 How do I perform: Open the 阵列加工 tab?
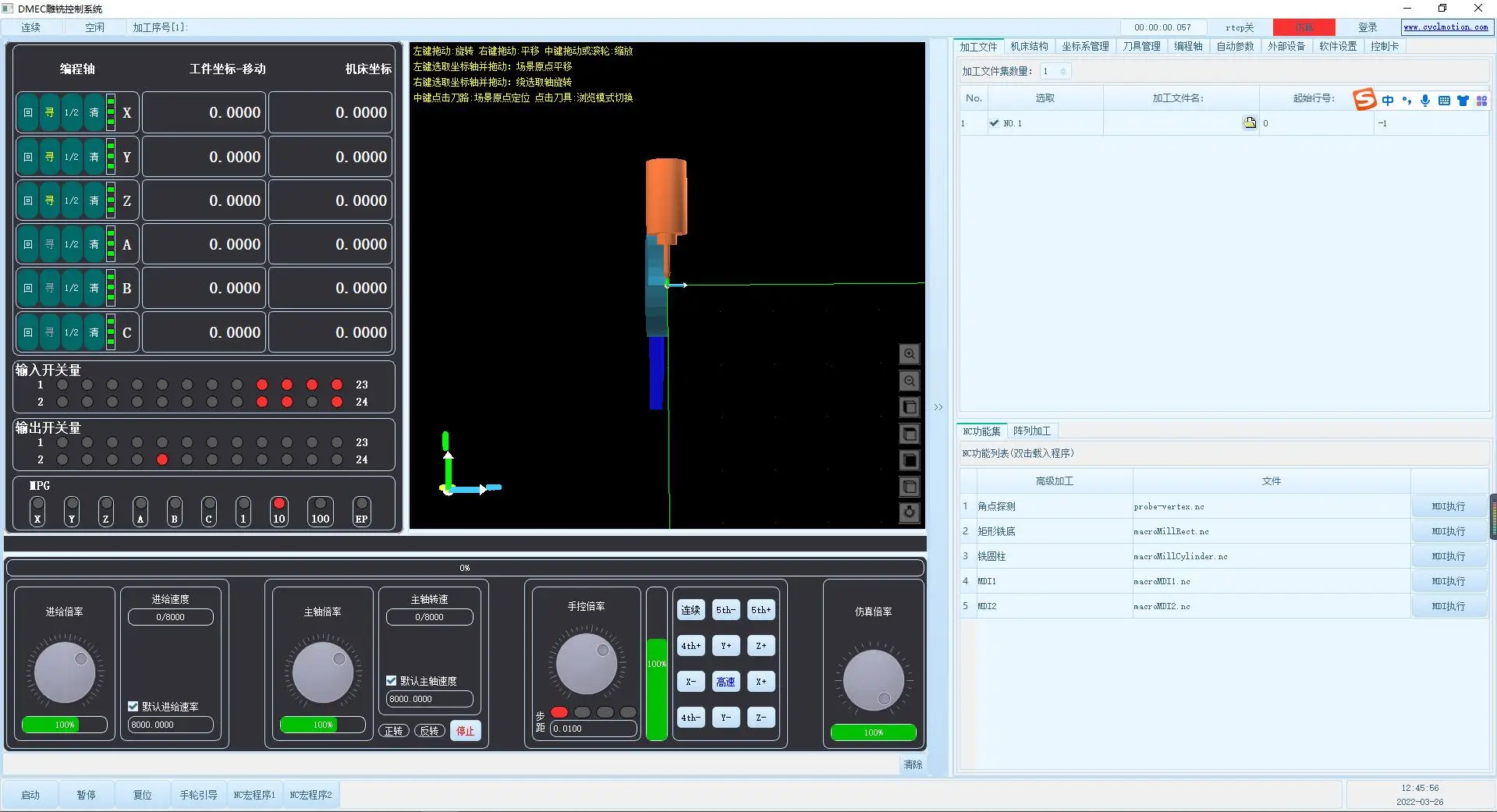[x=1031, y=431]
